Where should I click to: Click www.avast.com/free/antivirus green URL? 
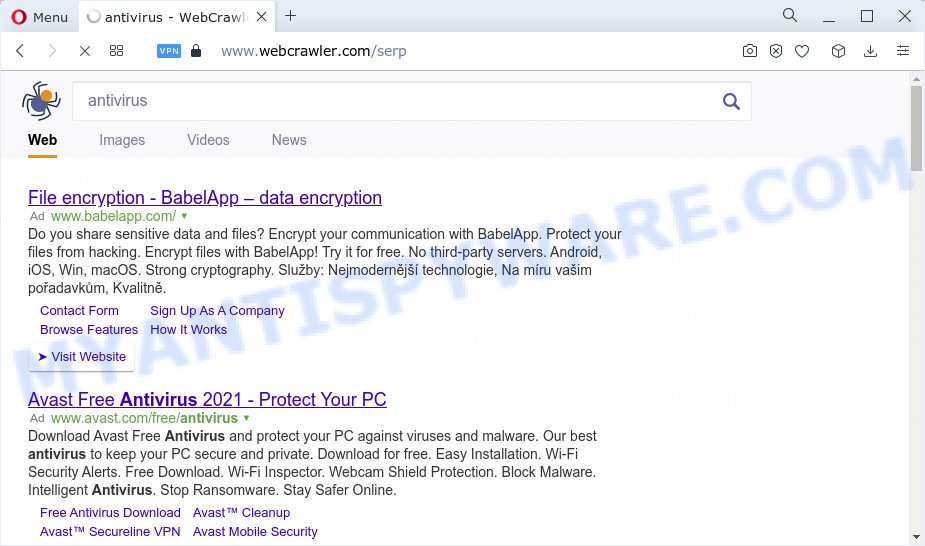coord(145,418)
